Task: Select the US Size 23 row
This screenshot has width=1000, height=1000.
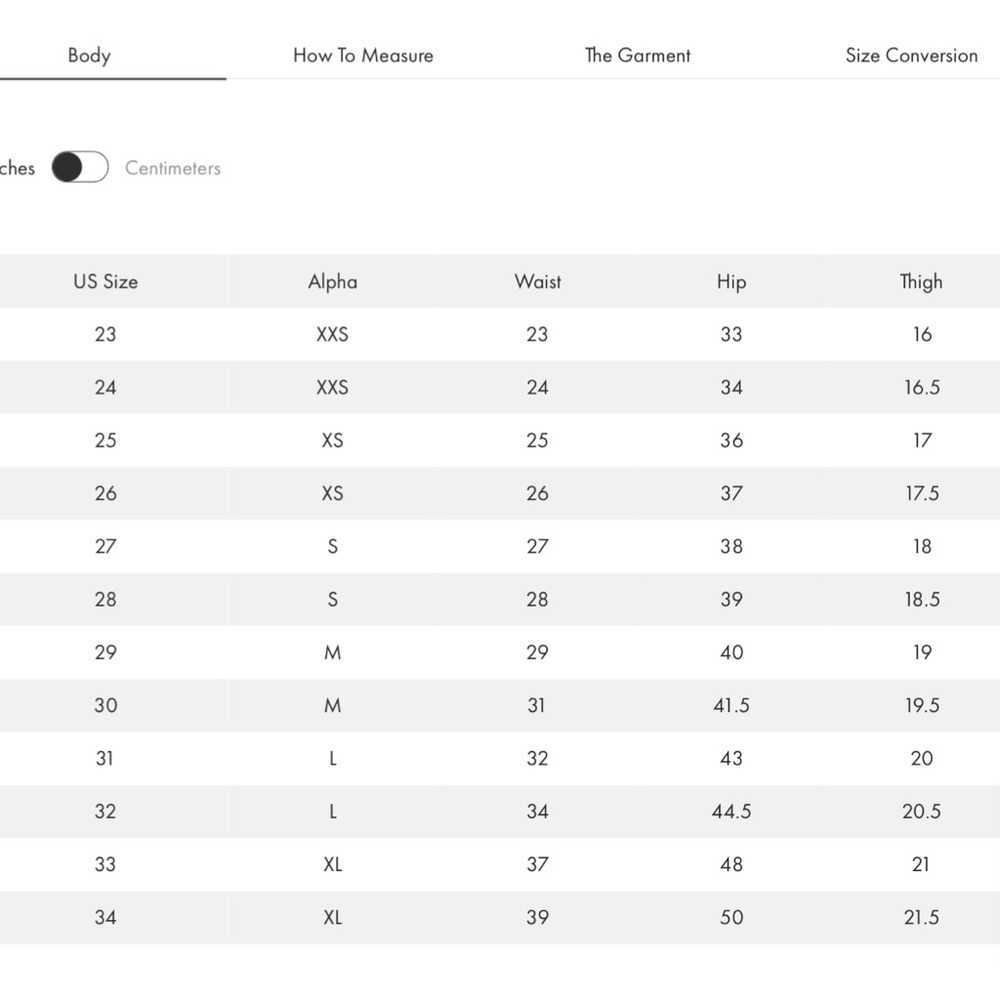Action: coord(500,334)
